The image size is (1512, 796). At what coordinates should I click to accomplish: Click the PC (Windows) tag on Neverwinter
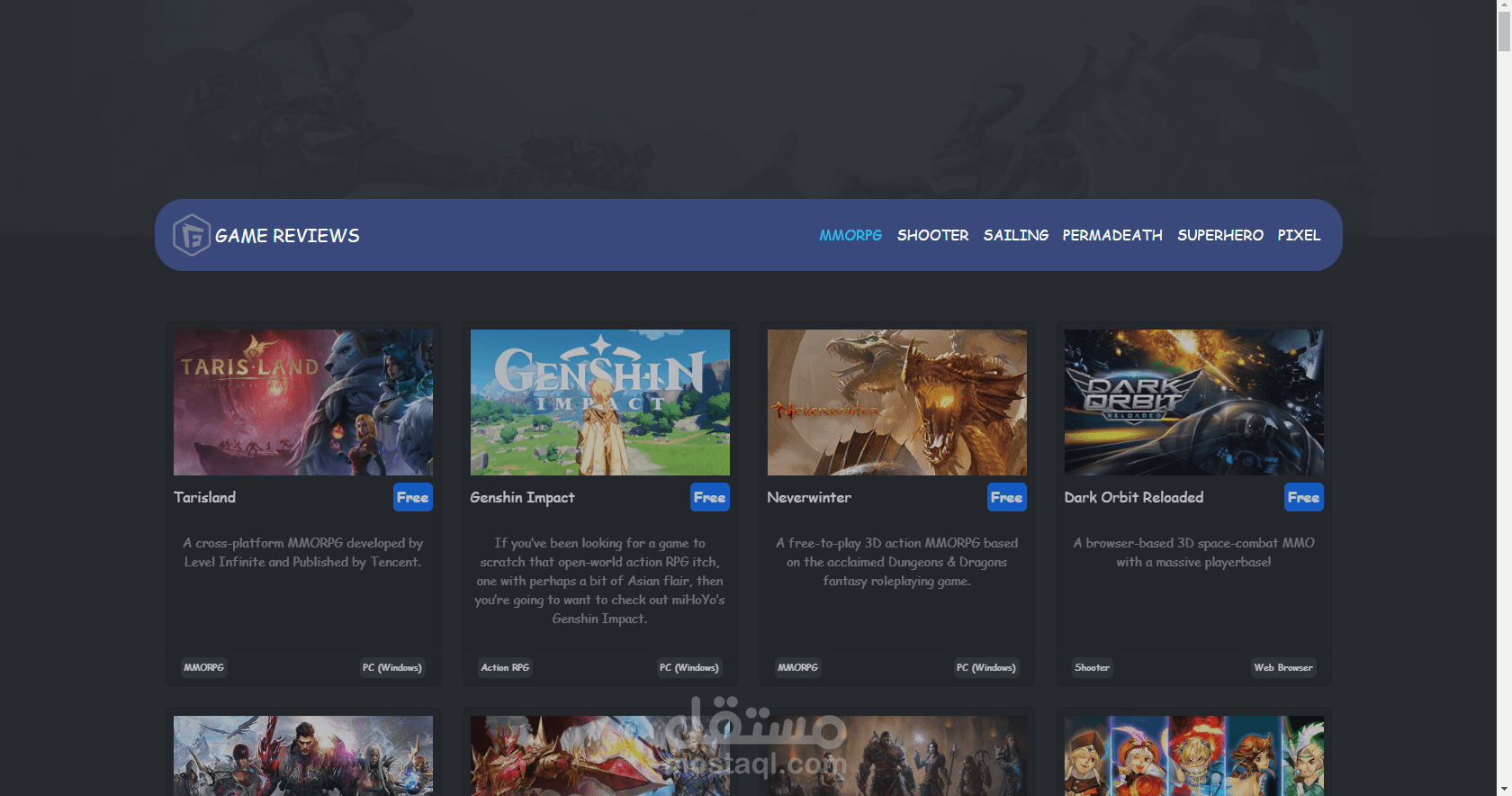click(986, 667)
